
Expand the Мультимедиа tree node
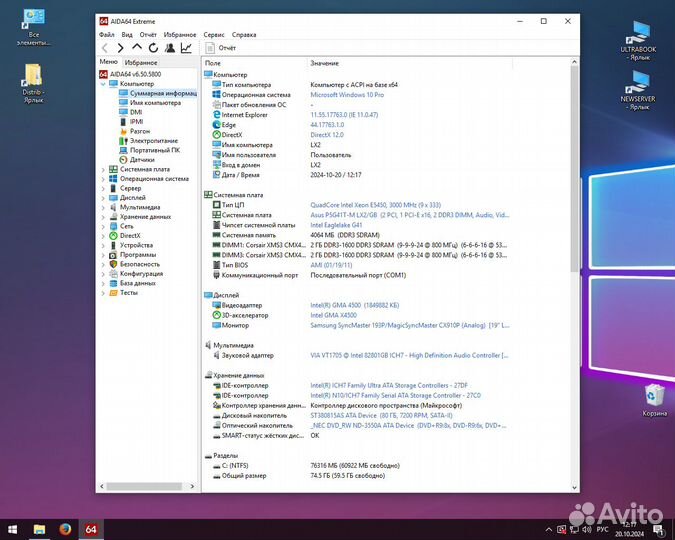103,208
